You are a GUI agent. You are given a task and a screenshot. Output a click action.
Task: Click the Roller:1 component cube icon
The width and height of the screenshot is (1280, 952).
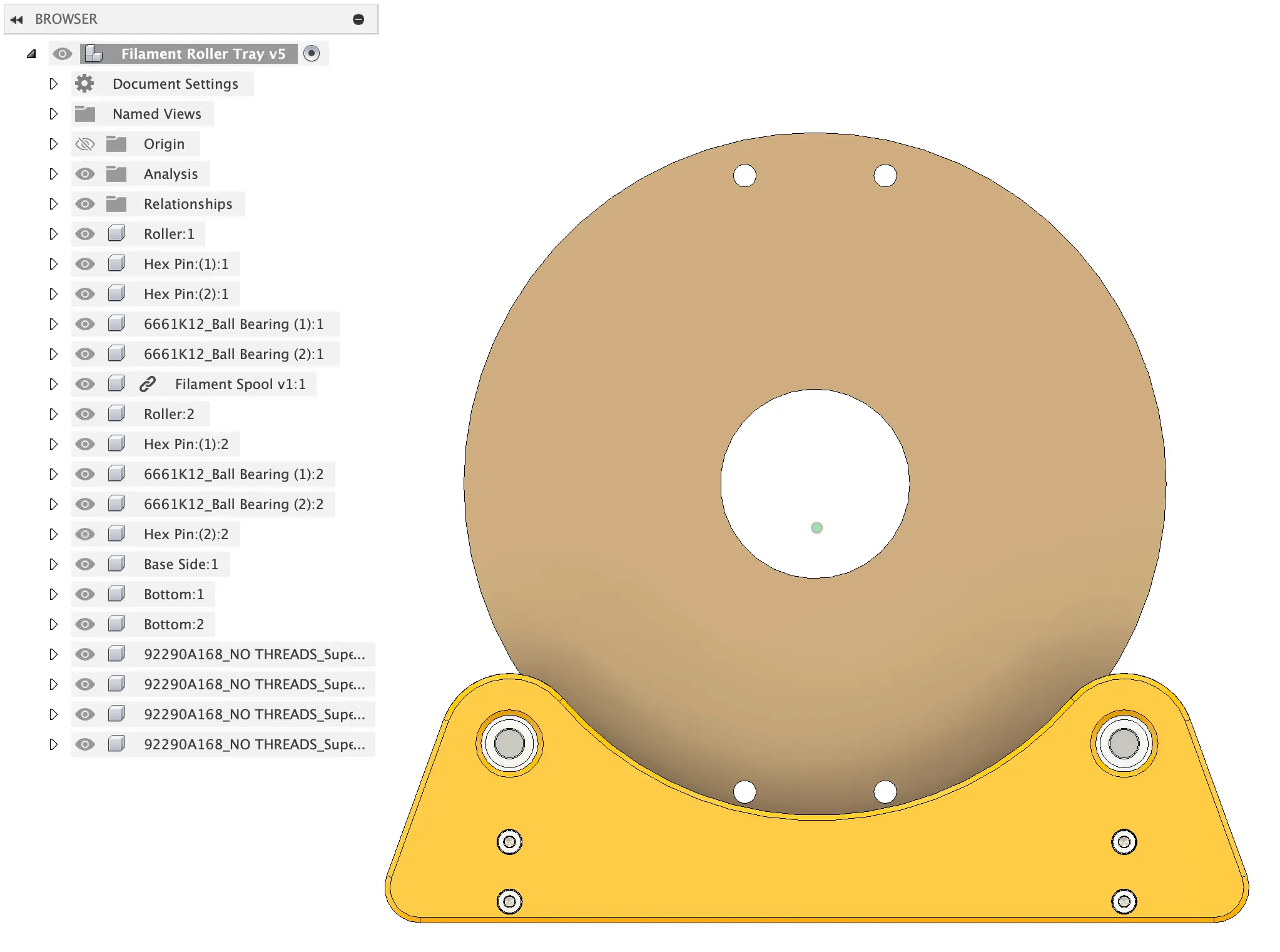coord(116,234)
